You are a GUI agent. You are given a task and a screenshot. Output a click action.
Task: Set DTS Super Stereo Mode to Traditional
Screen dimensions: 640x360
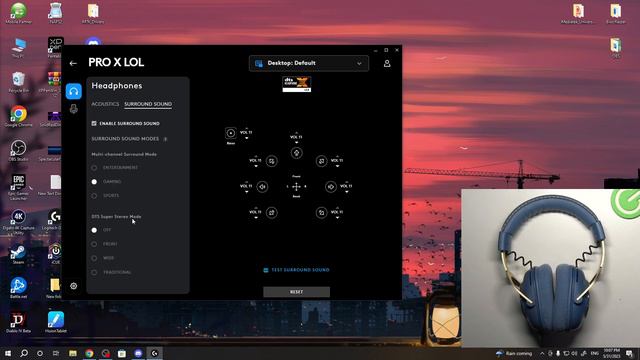click(94, 272)
